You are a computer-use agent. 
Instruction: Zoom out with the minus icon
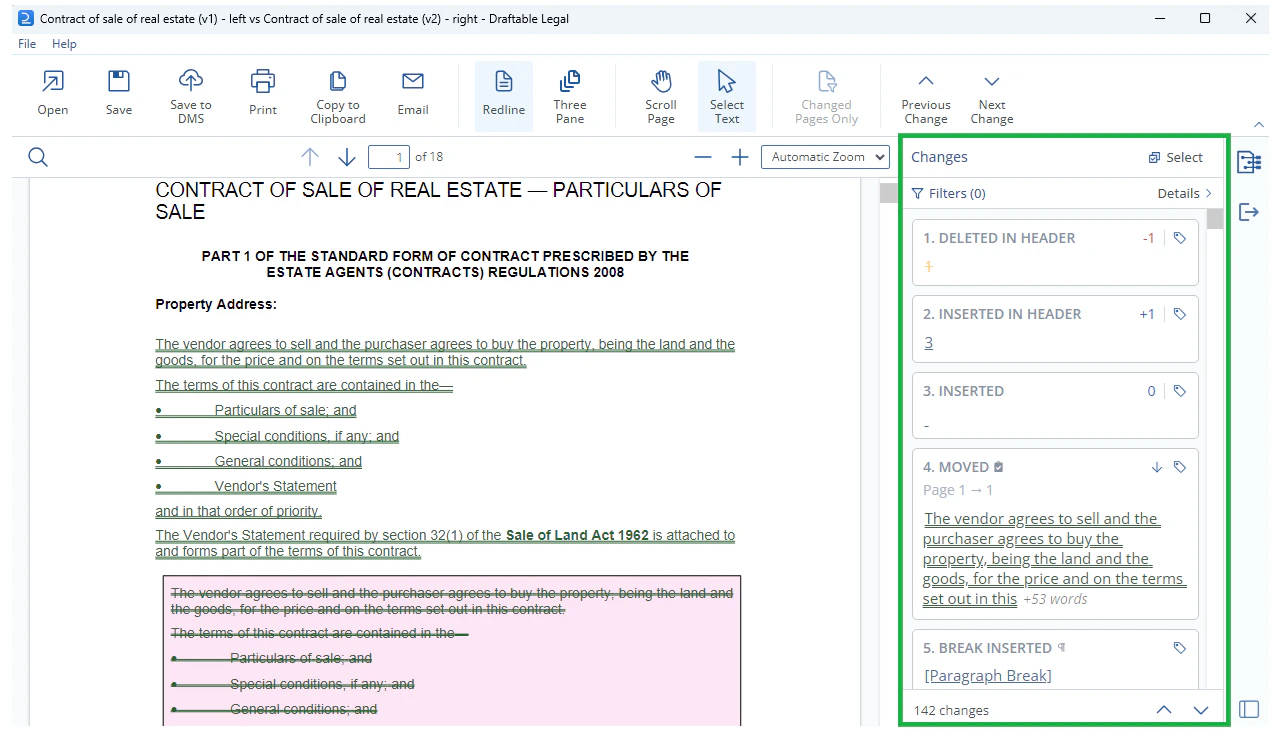[703, 157]
